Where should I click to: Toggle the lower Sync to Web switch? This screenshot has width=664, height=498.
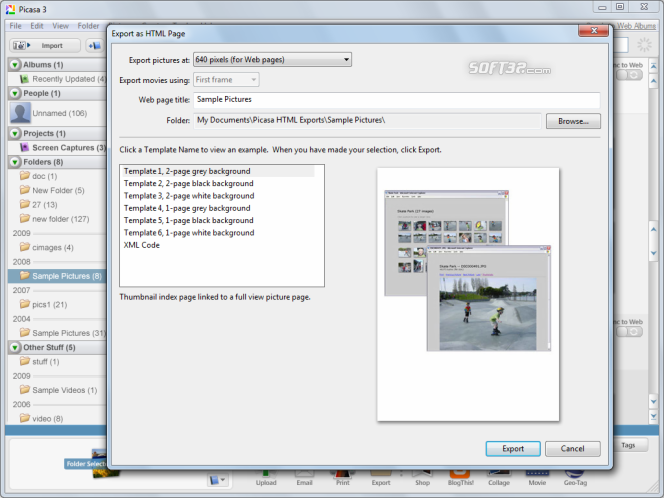pyautogui.click(x=630, y=332)
